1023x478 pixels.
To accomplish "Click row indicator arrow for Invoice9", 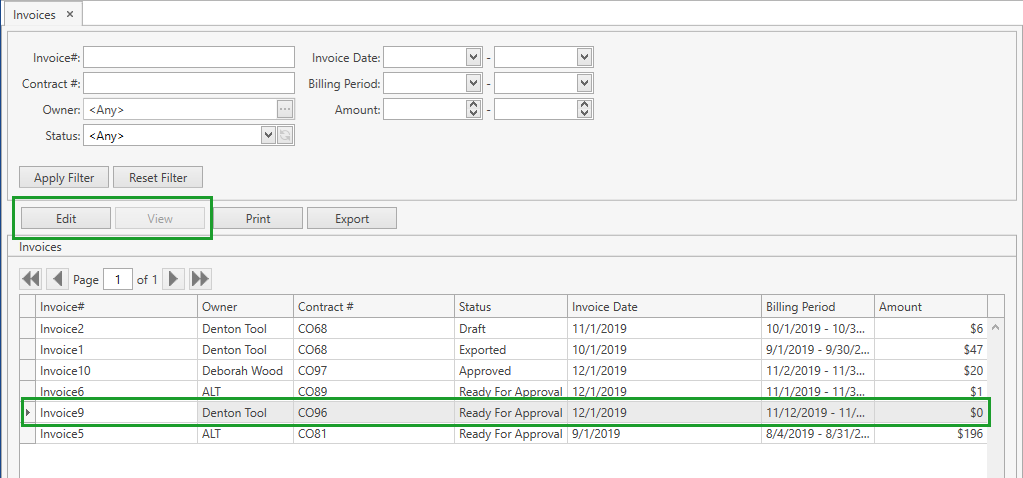I will (28, 412).
